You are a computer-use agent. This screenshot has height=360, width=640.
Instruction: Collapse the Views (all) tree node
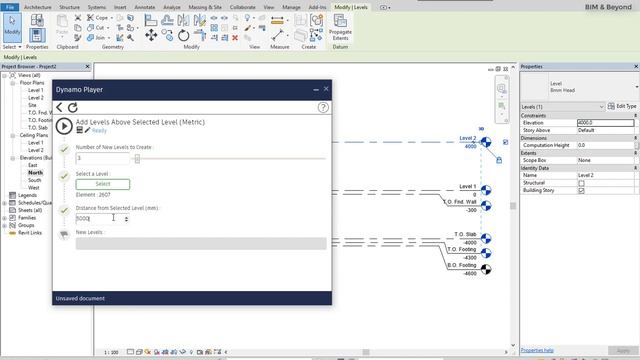pos(5,76)
